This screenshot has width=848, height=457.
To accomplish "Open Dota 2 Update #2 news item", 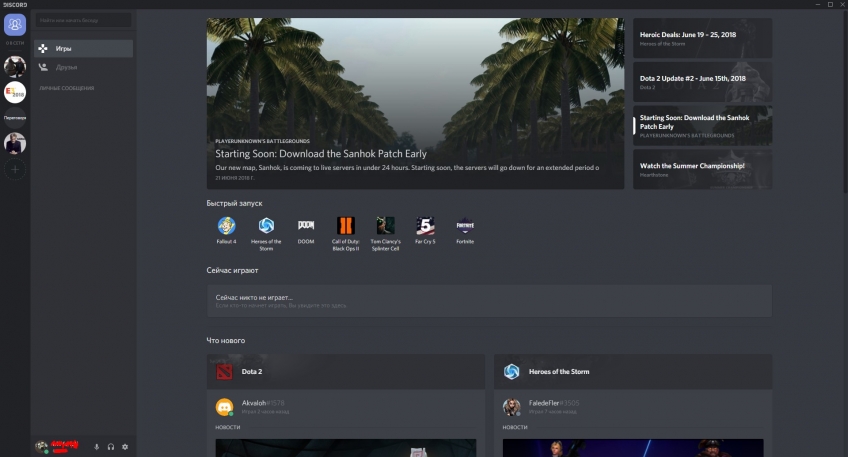I will [703, 82].
